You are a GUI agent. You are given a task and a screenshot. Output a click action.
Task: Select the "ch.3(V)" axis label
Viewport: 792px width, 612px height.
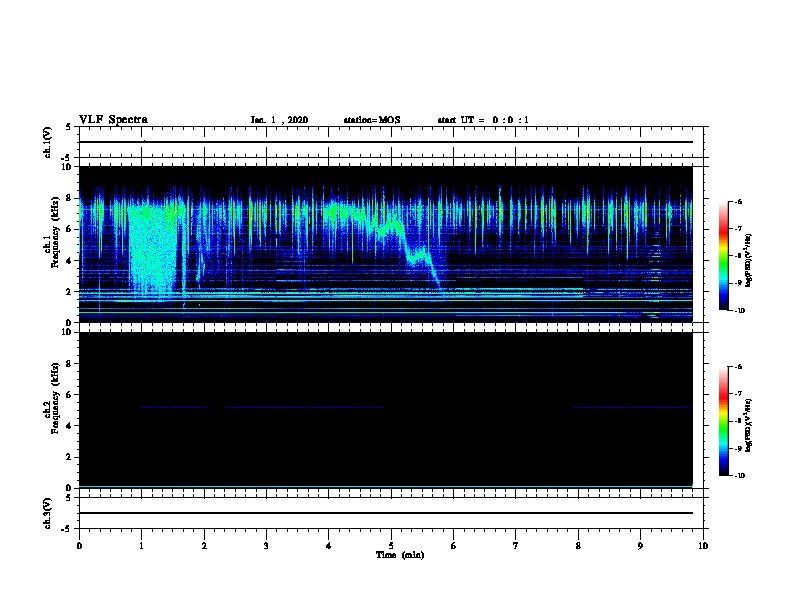[x=47, y=513]
